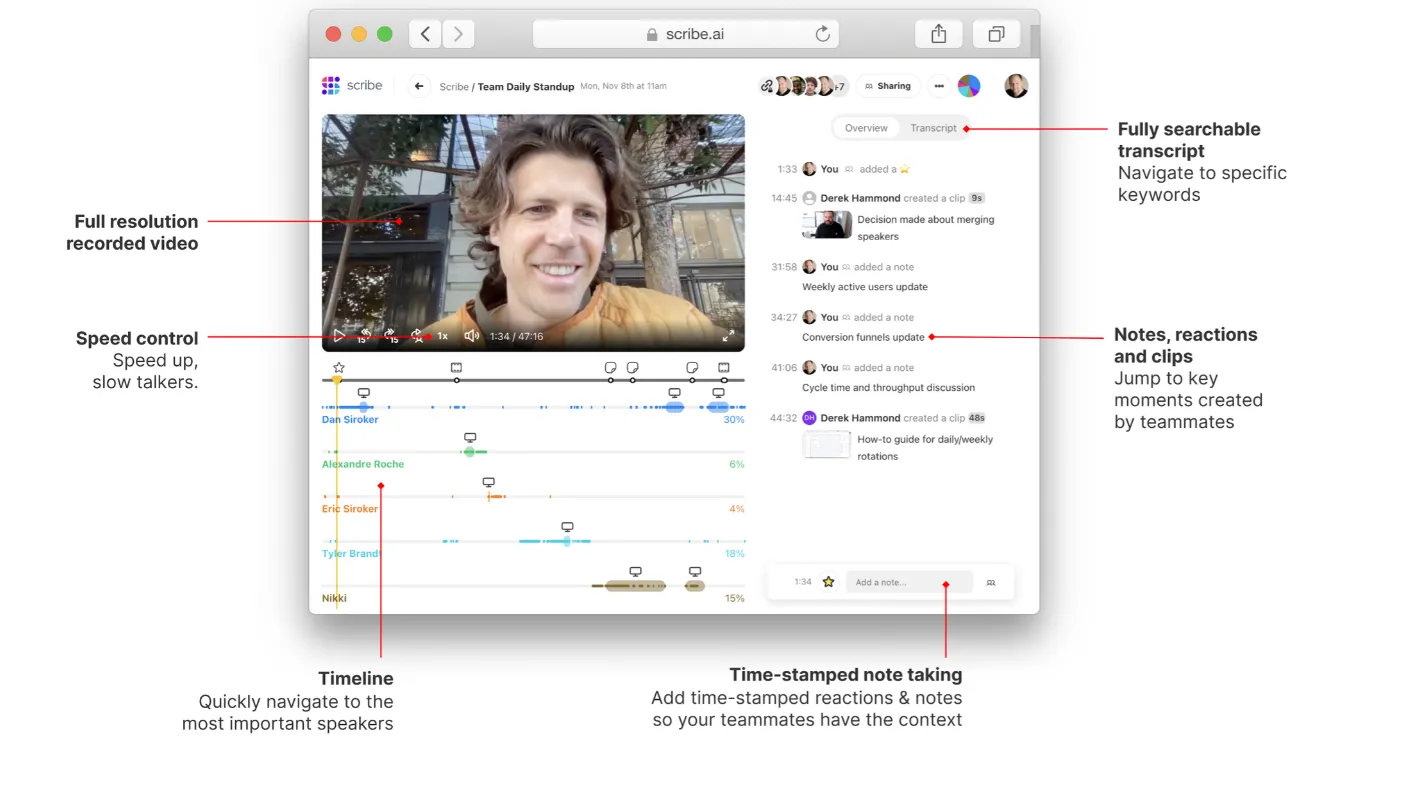Click Tyler Brandt's large speaking segment on track
Image resolution: width=1403 pixels, height=786 pixels.
pos(555,541)
